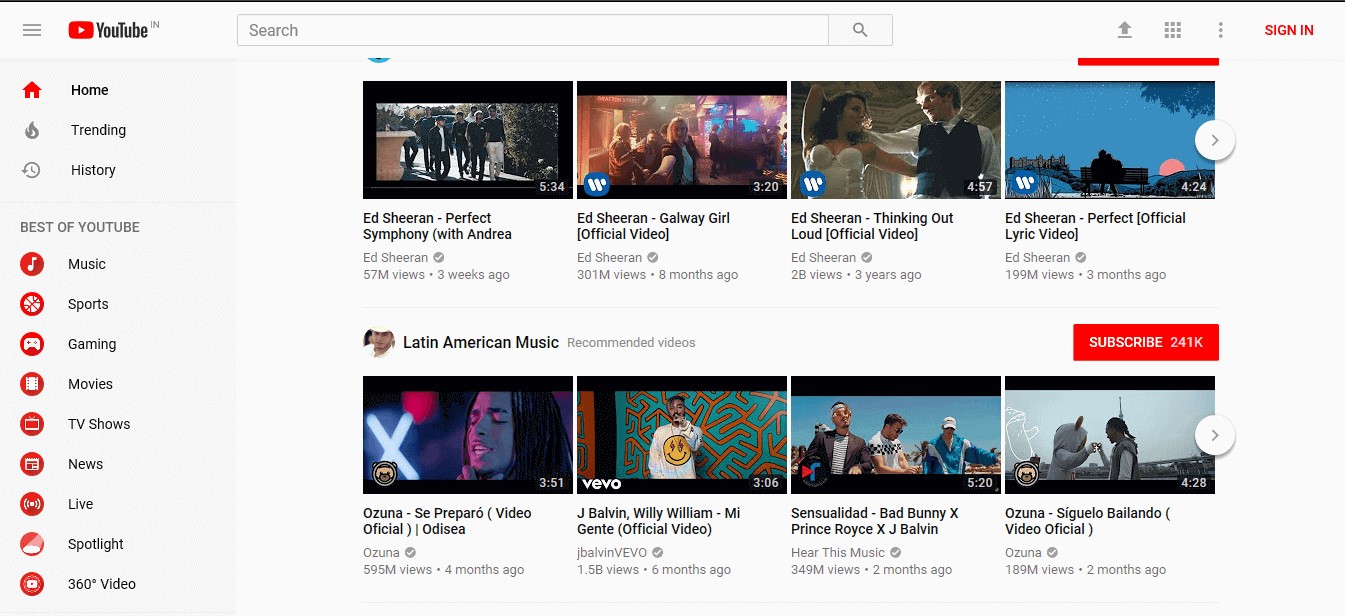Select Music under Best of YouTube

pyautogui.click(x=118, y=264)
